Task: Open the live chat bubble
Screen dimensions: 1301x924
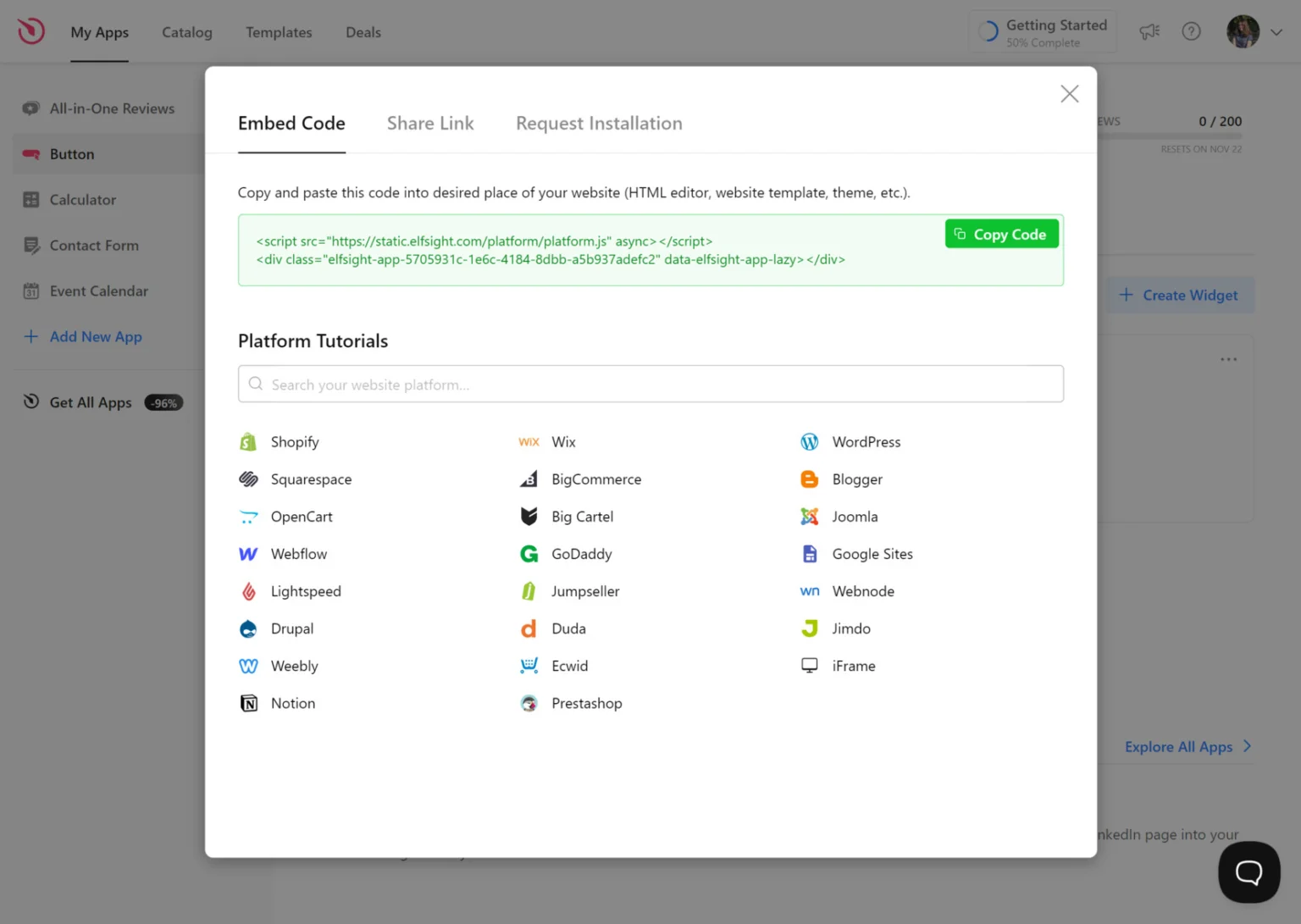Action: (1248, 871)
